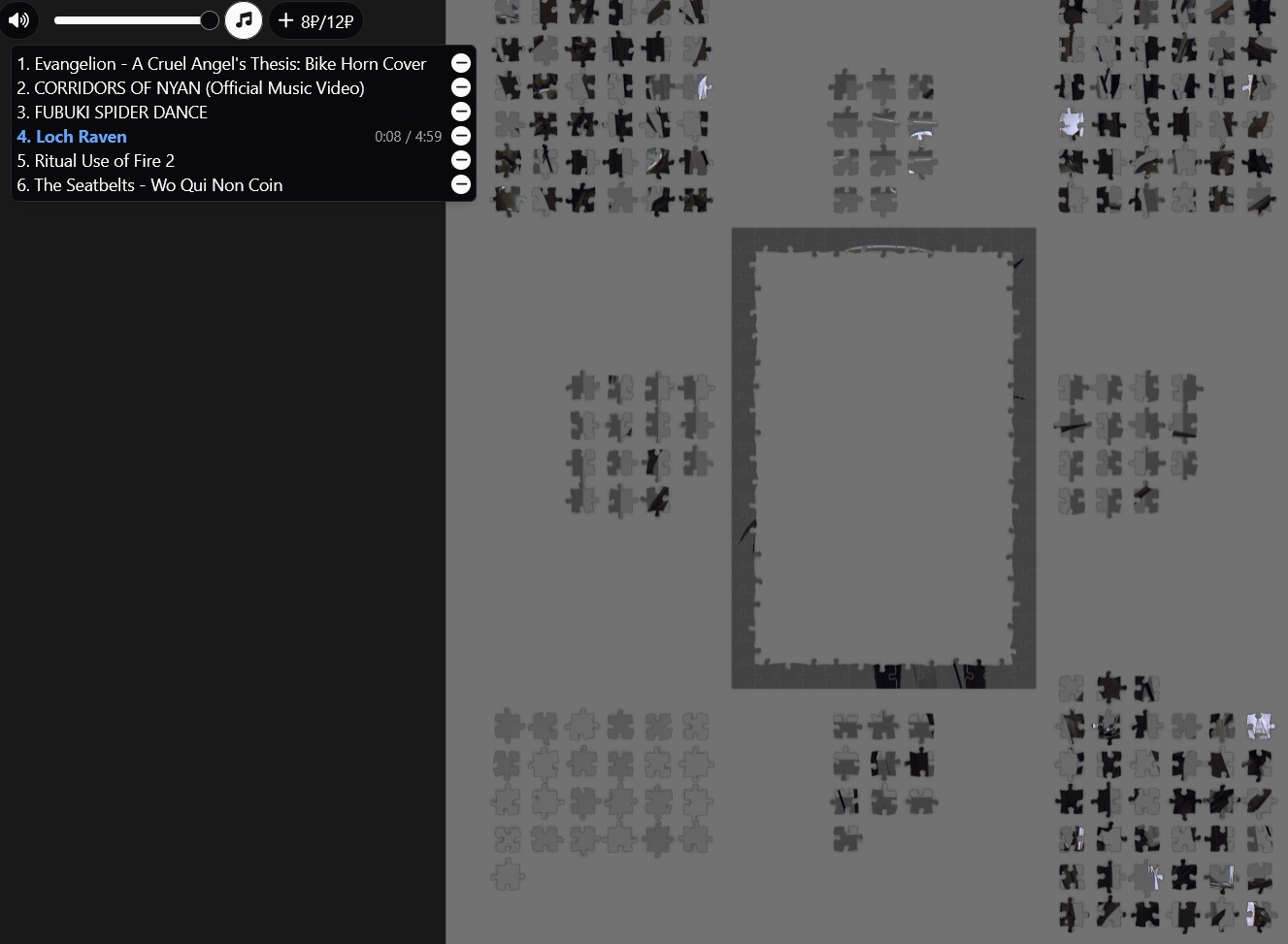Select the lone piece below bottom-left group
This screenshot has height=944, width=1288.
pos(507,875)
